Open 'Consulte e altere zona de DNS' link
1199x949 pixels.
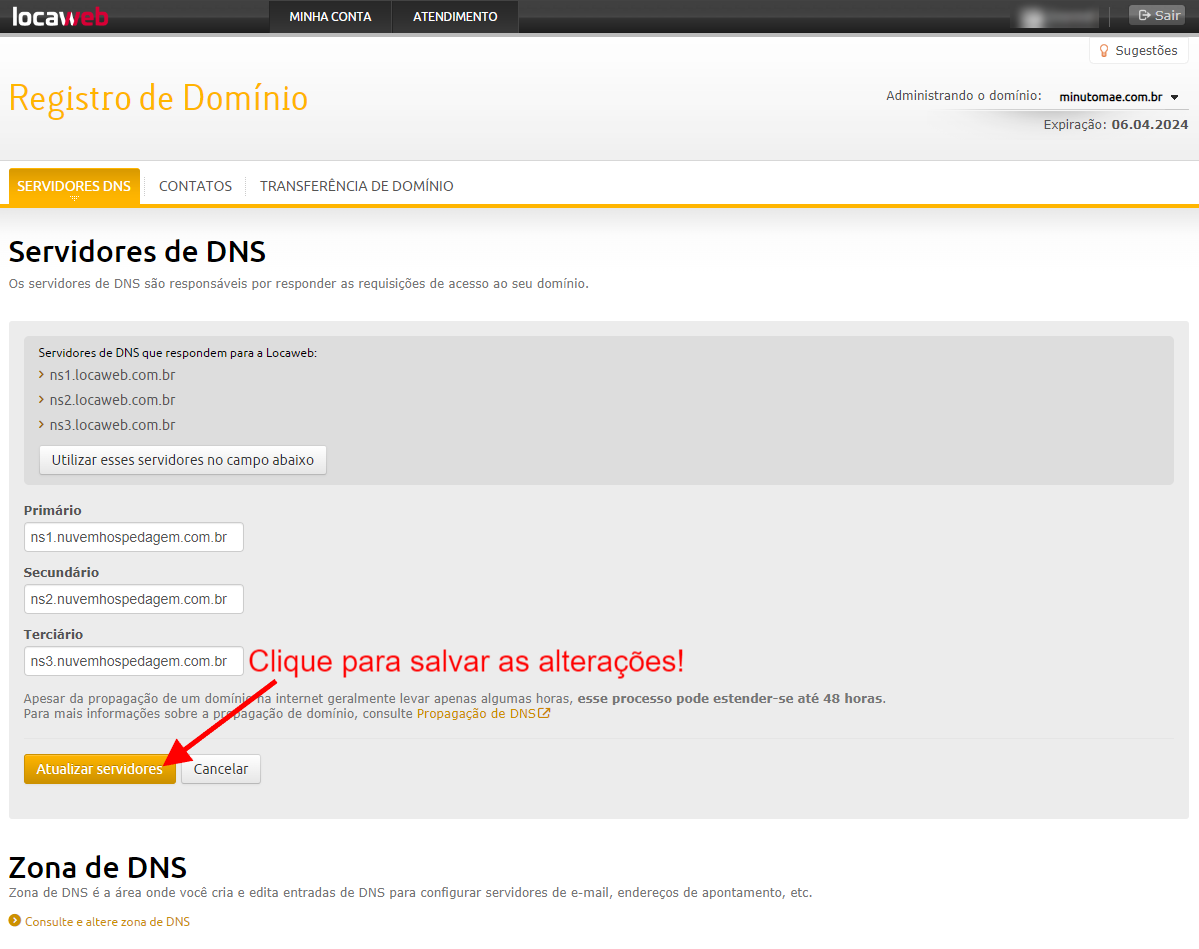coord(107,921)
